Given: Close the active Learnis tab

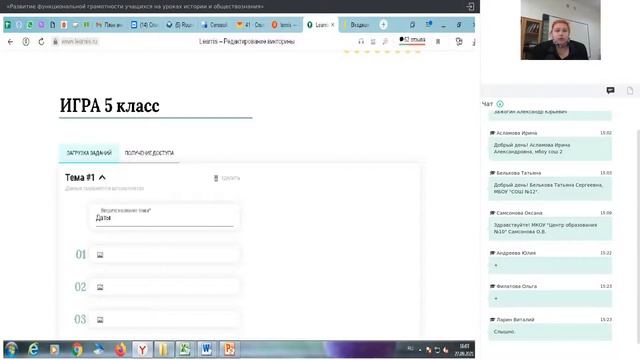Looking at the screenshot, I should tap(333, 25).
